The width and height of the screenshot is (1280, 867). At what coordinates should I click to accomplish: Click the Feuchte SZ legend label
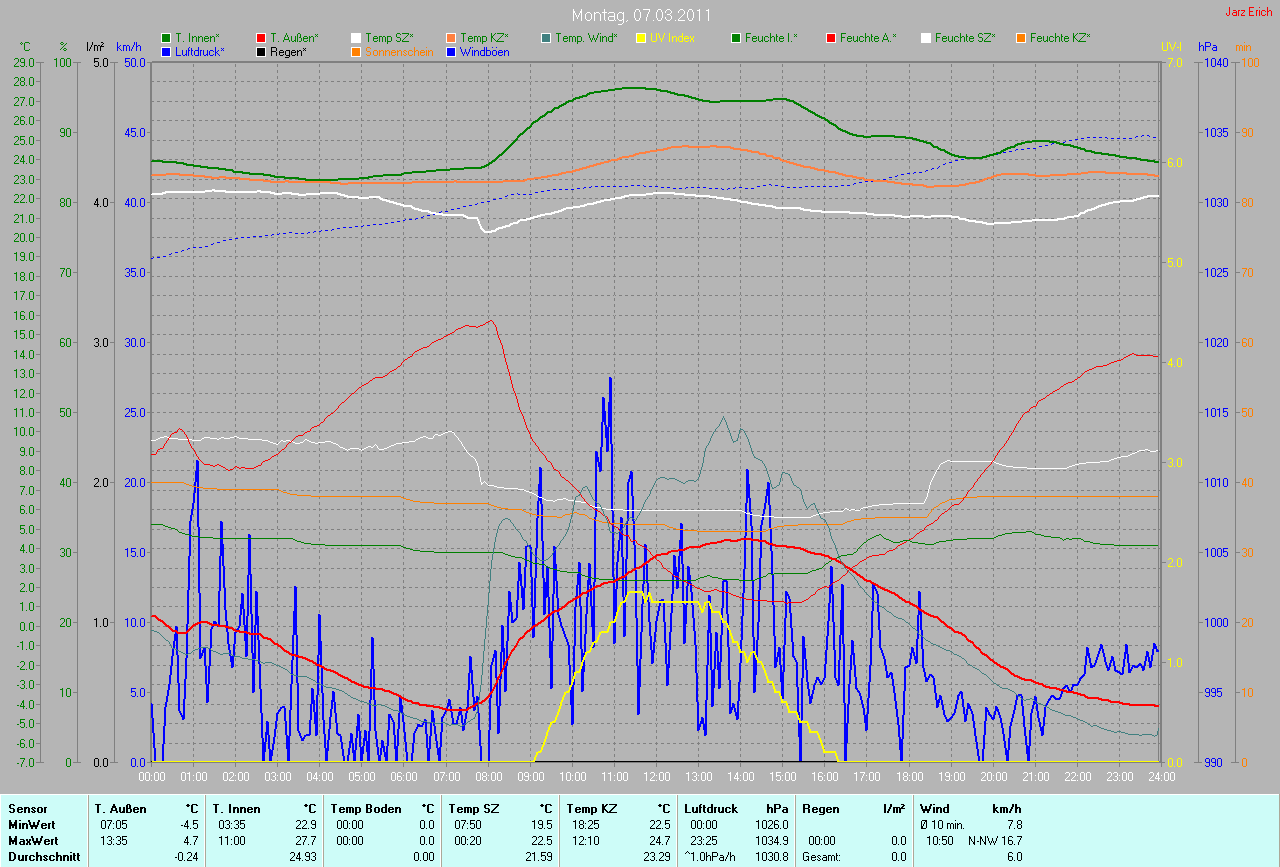965,38
